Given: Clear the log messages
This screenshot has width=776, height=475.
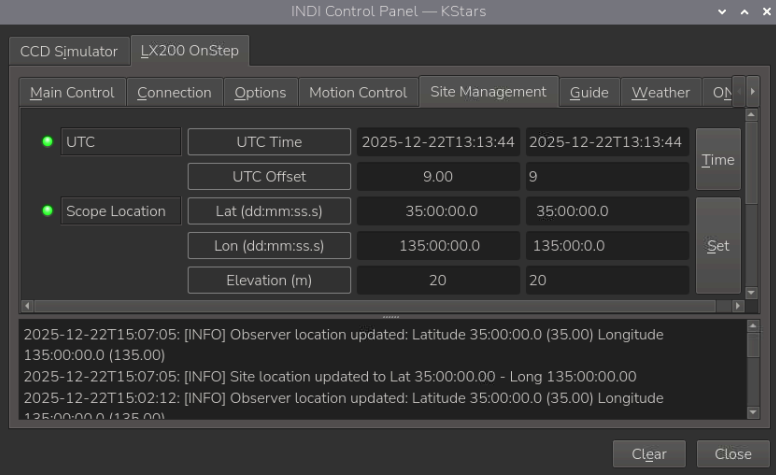Looking at the screenshot, I should (649, 454).
